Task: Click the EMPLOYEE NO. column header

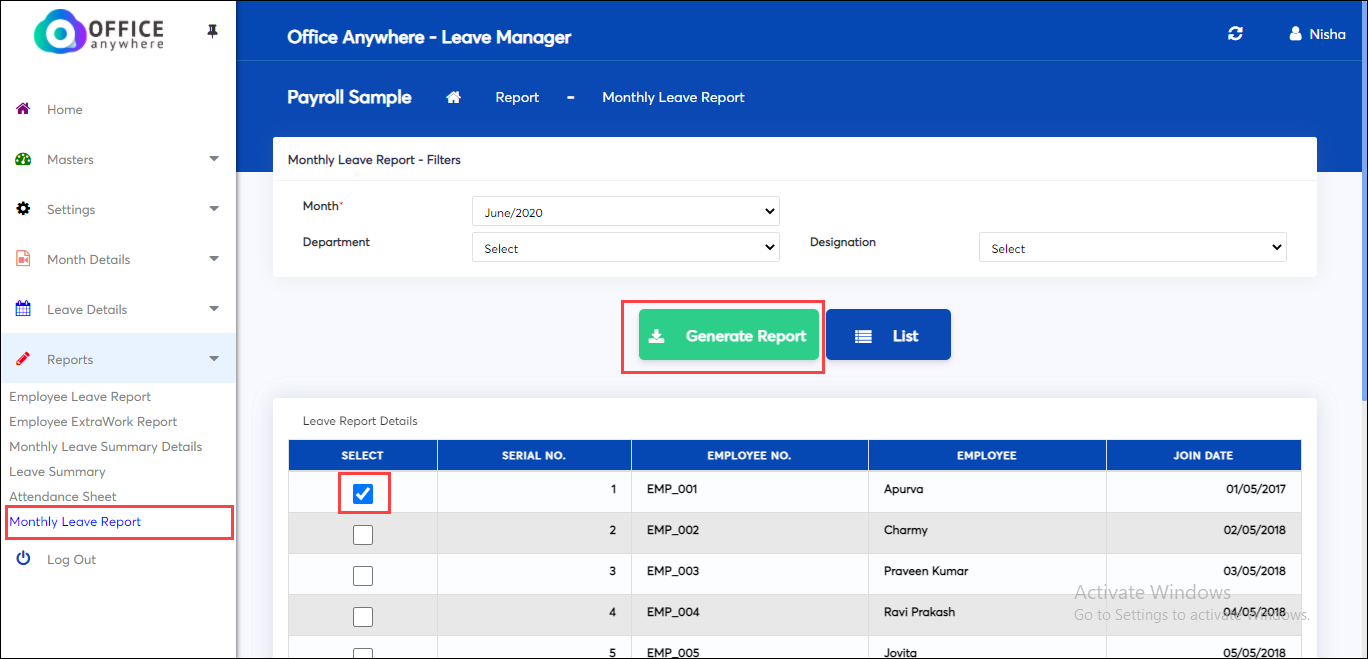Action: click(x=749, y=455)
